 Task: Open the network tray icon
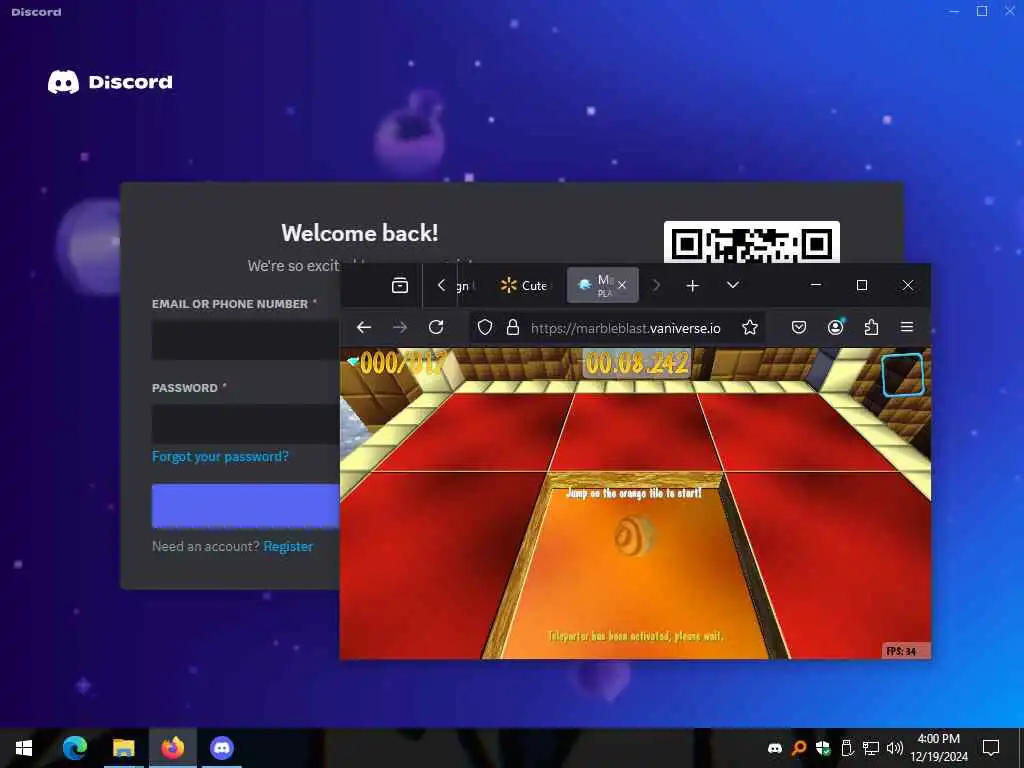click(871, 748)
